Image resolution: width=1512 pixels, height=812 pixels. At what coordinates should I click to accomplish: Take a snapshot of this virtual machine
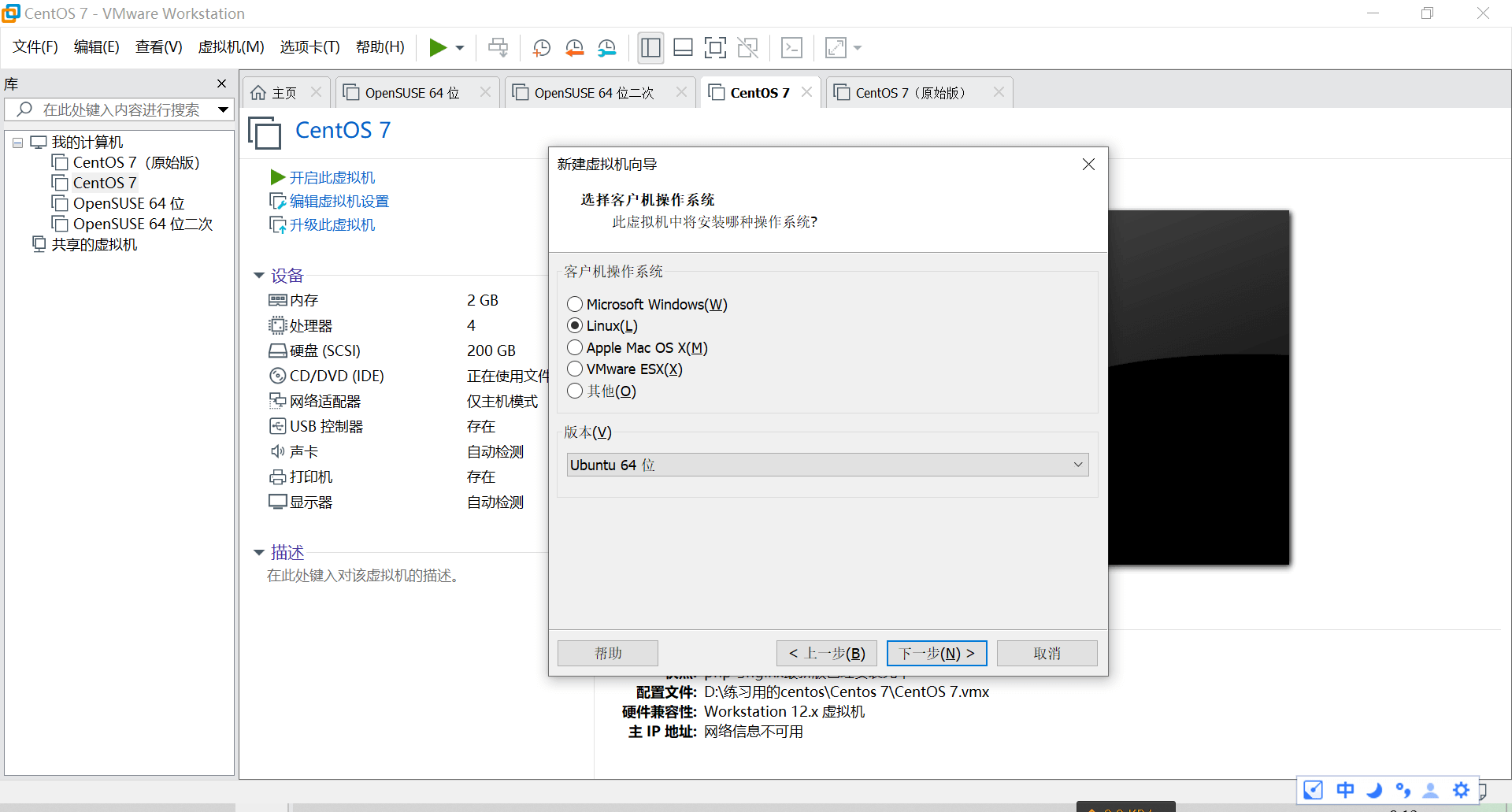tap(541, 47)
